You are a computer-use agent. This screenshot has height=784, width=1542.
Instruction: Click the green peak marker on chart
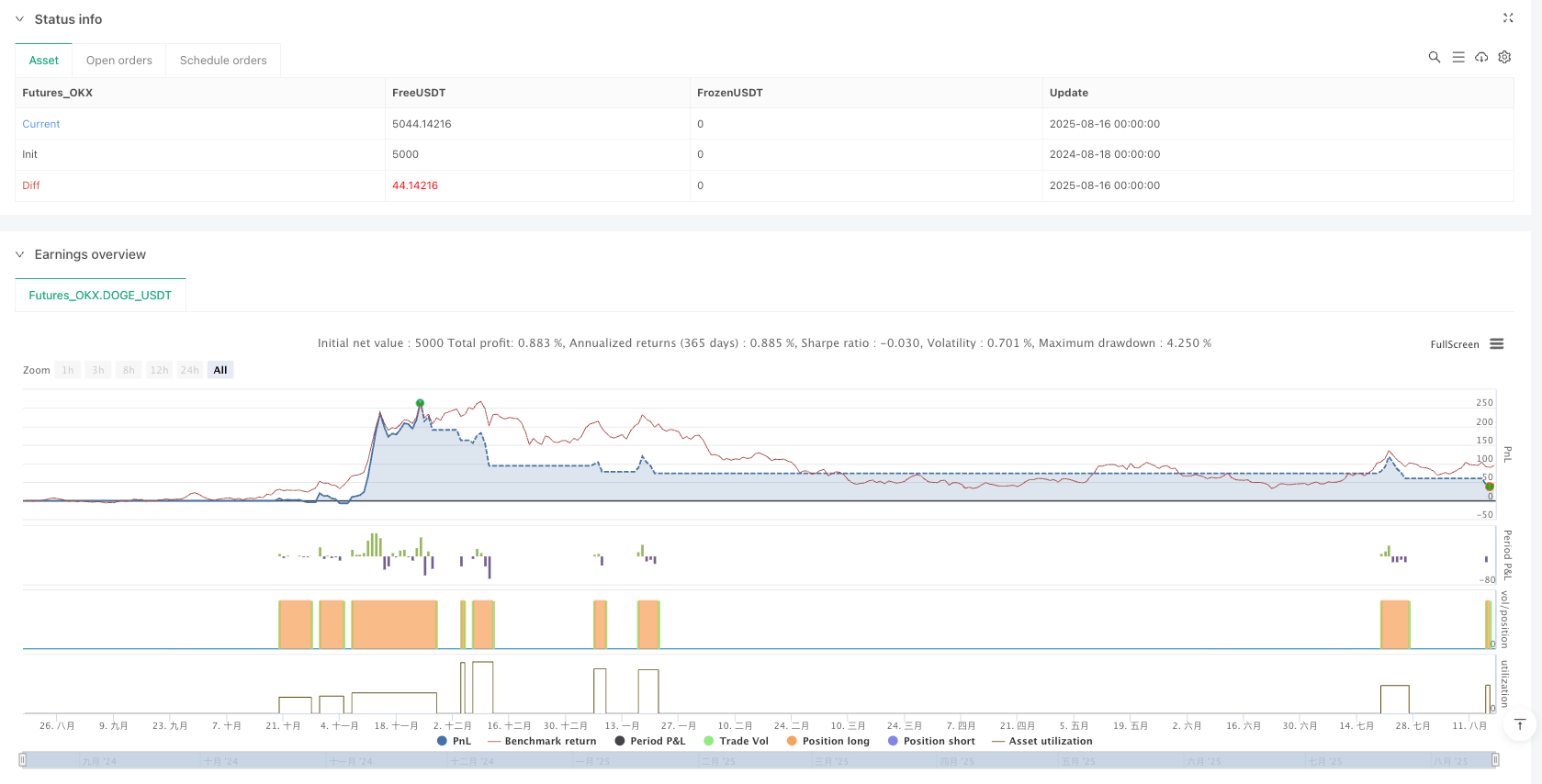(x=420, y=403)
